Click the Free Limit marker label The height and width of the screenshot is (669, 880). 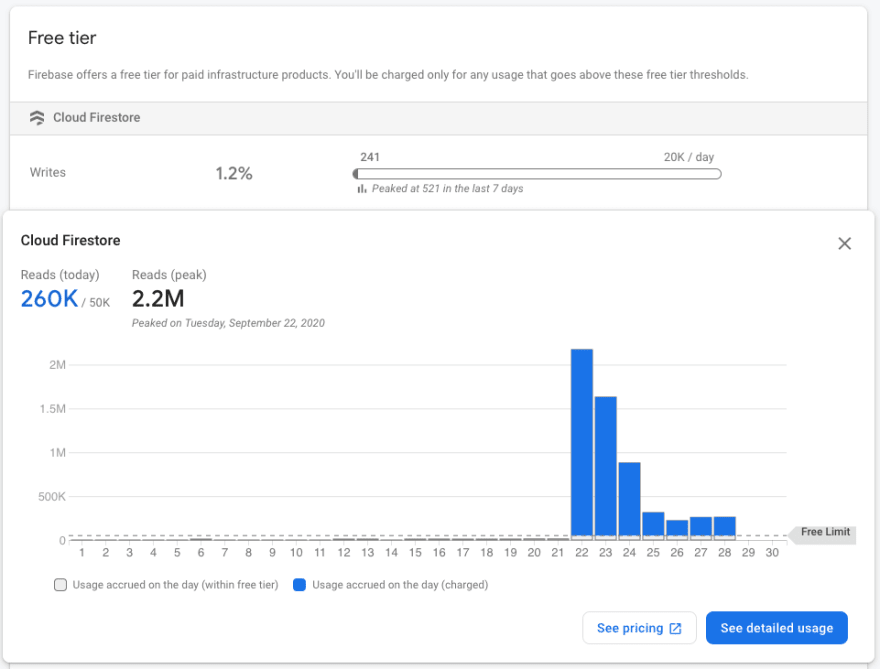click(823, 535)
